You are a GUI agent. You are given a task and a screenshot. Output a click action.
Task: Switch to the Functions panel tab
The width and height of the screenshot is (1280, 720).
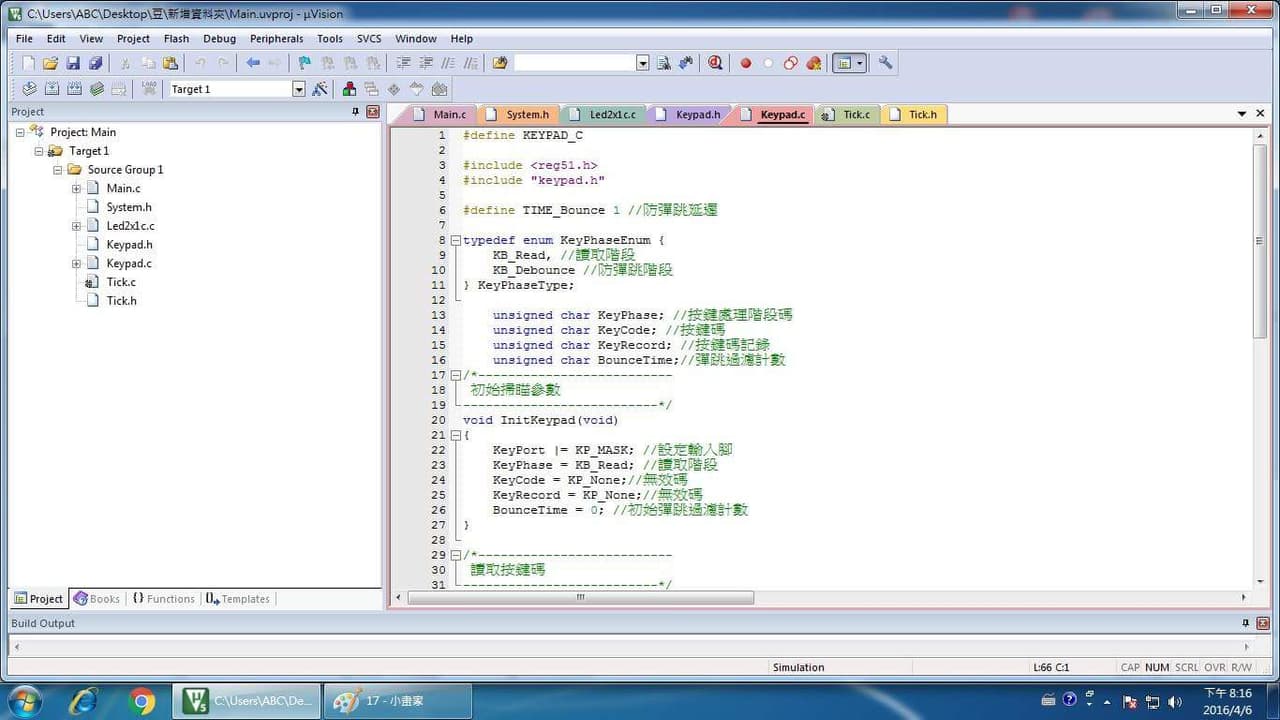163,599
